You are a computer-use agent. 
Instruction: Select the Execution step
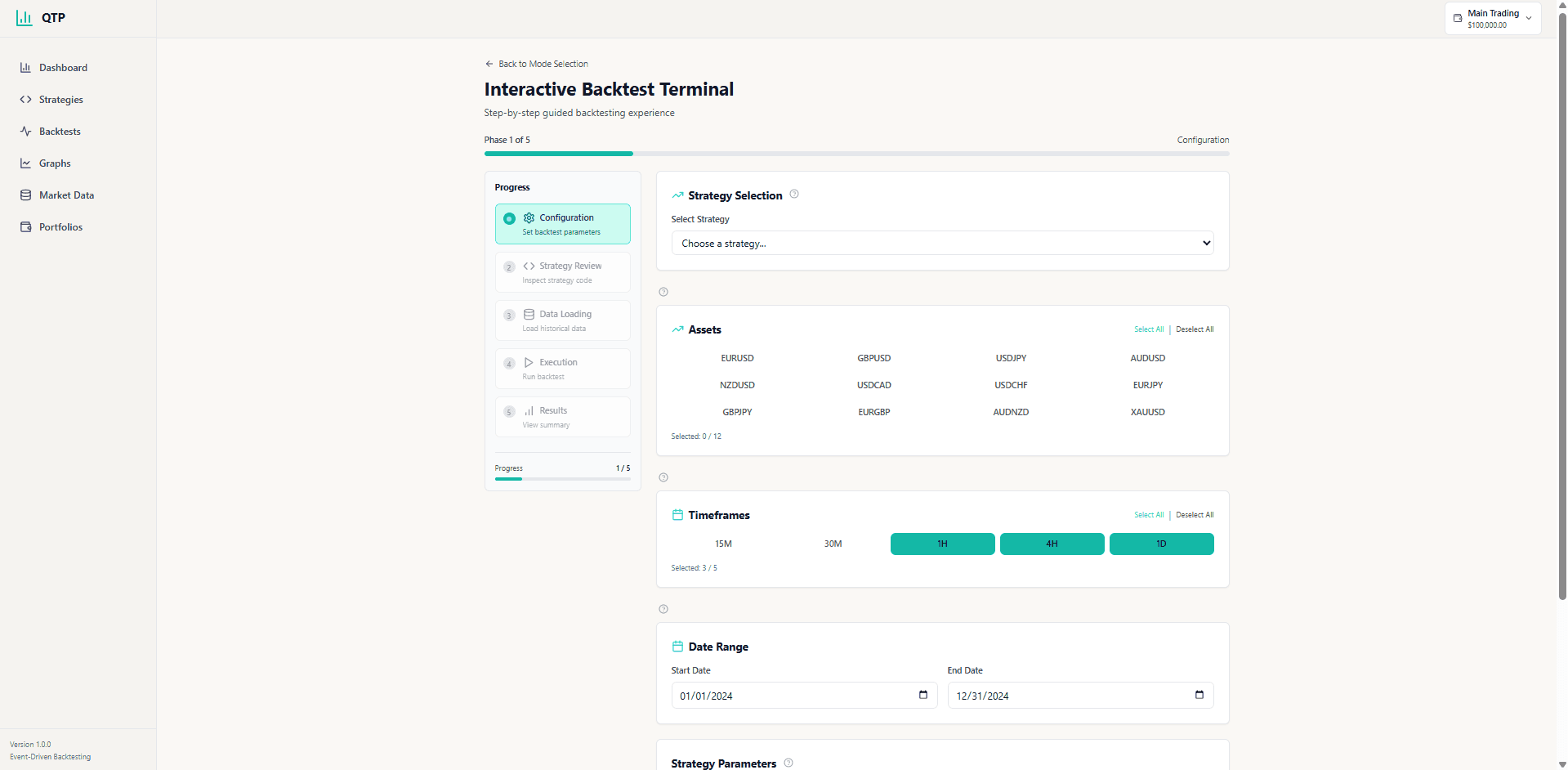562,369
